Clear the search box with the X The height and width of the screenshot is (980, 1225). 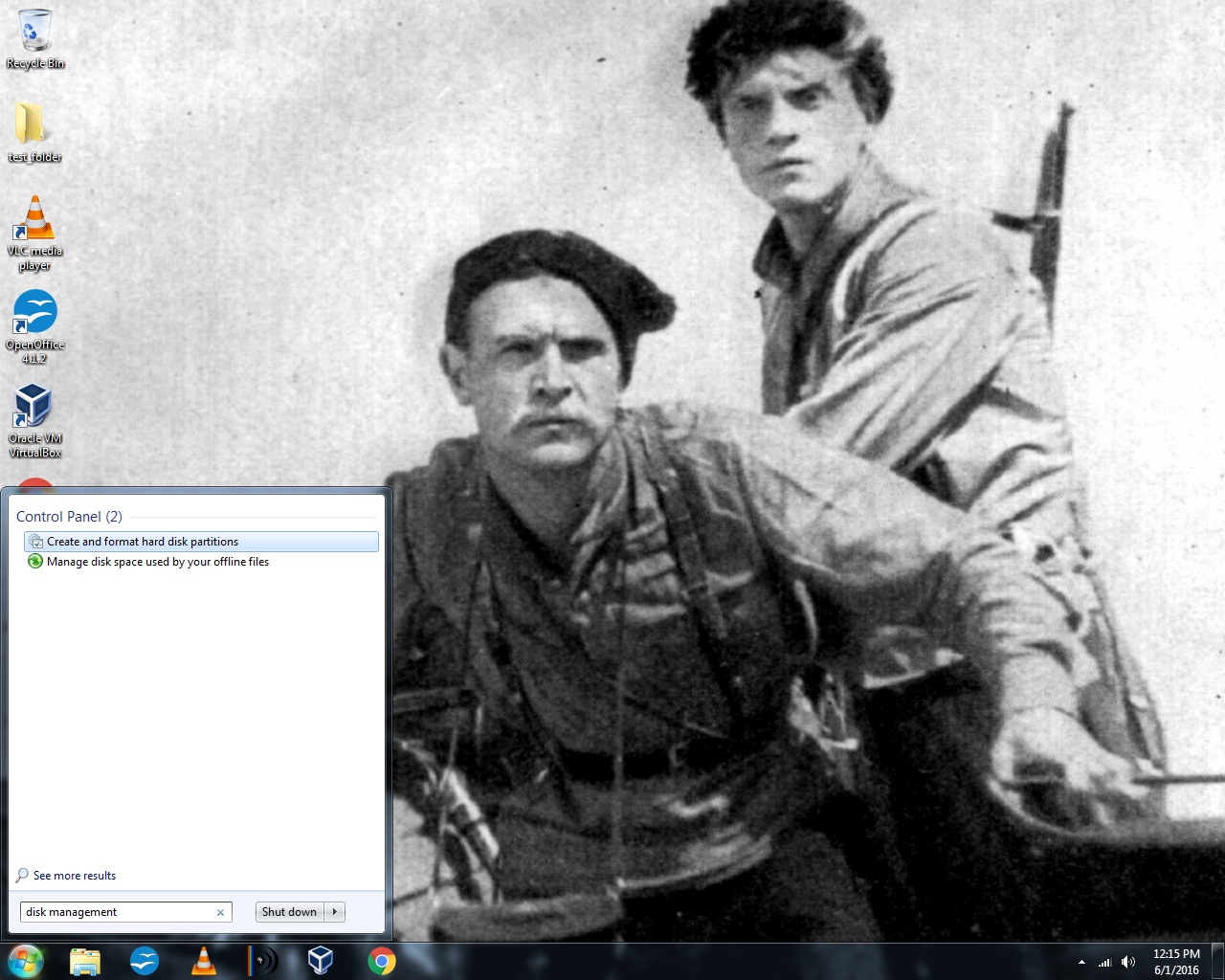pyautogui.click(x=220, y=913)
